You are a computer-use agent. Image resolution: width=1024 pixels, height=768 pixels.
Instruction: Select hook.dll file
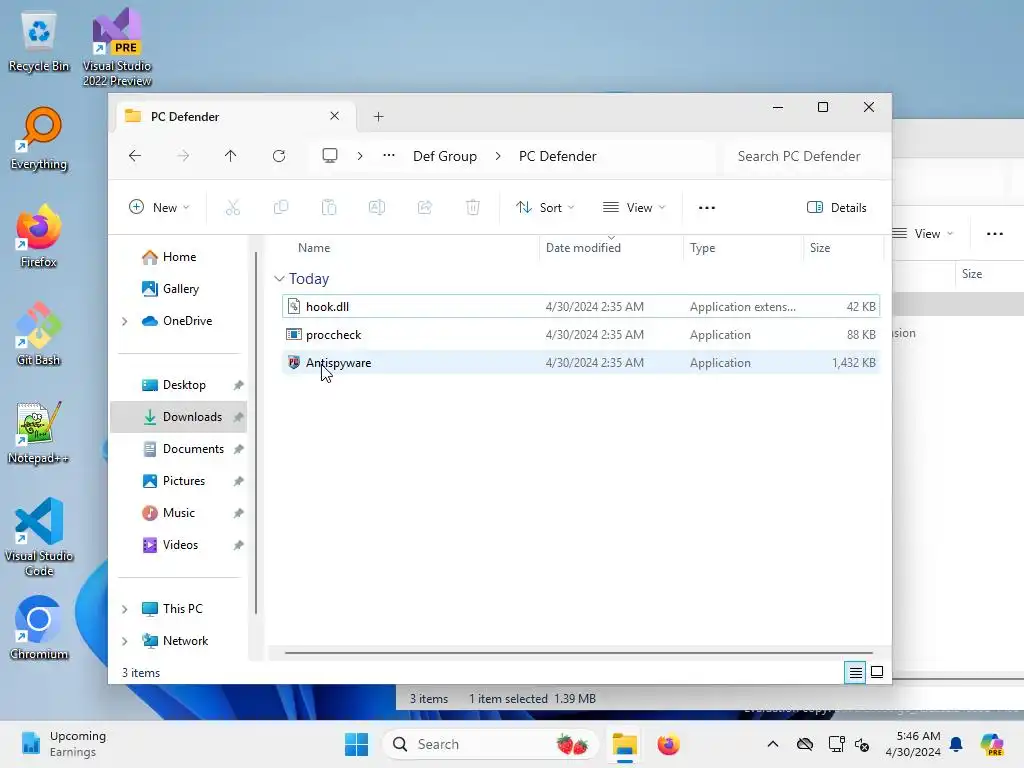[581, 306]
